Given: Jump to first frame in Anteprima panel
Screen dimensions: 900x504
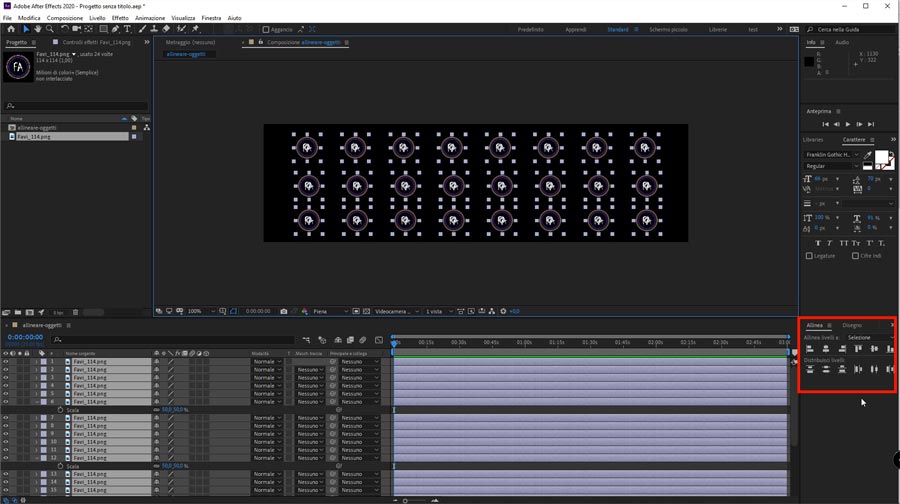Looking at the screenshot, I should click(x=825, y=124).
